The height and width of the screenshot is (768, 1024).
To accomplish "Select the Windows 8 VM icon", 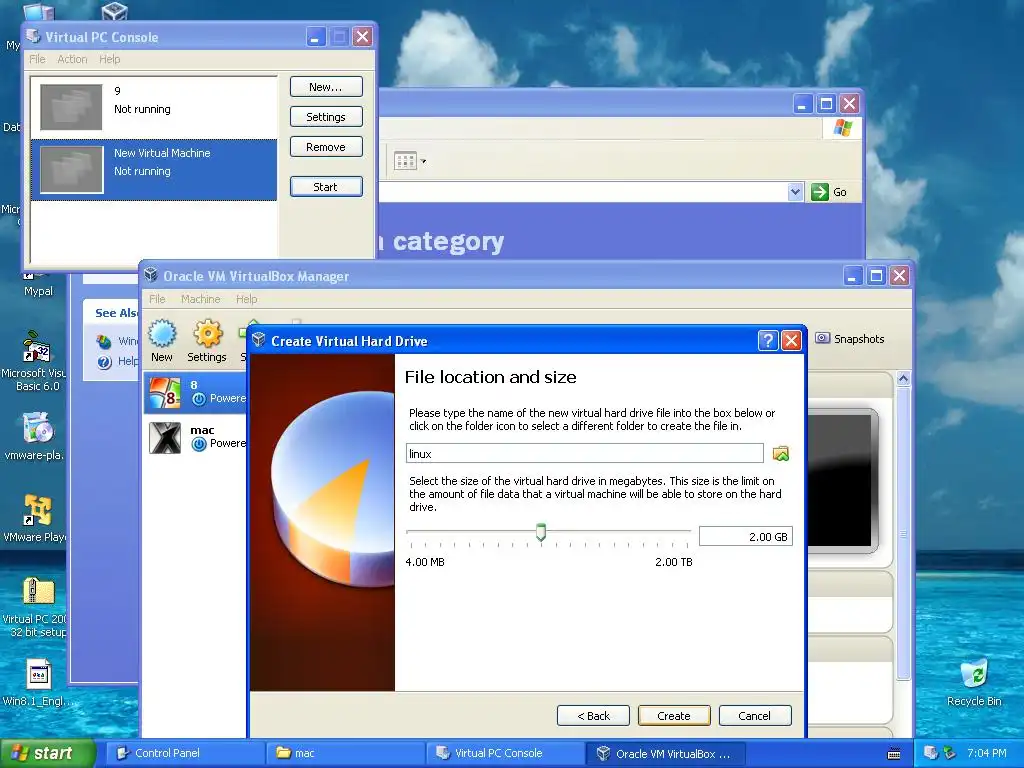I will coord(165,392).
